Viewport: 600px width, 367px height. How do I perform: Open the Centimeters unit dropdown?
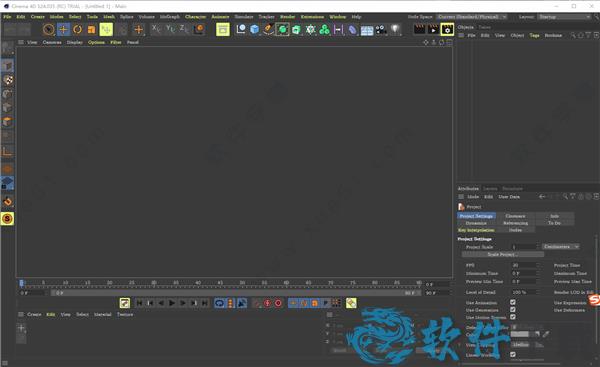560,247
